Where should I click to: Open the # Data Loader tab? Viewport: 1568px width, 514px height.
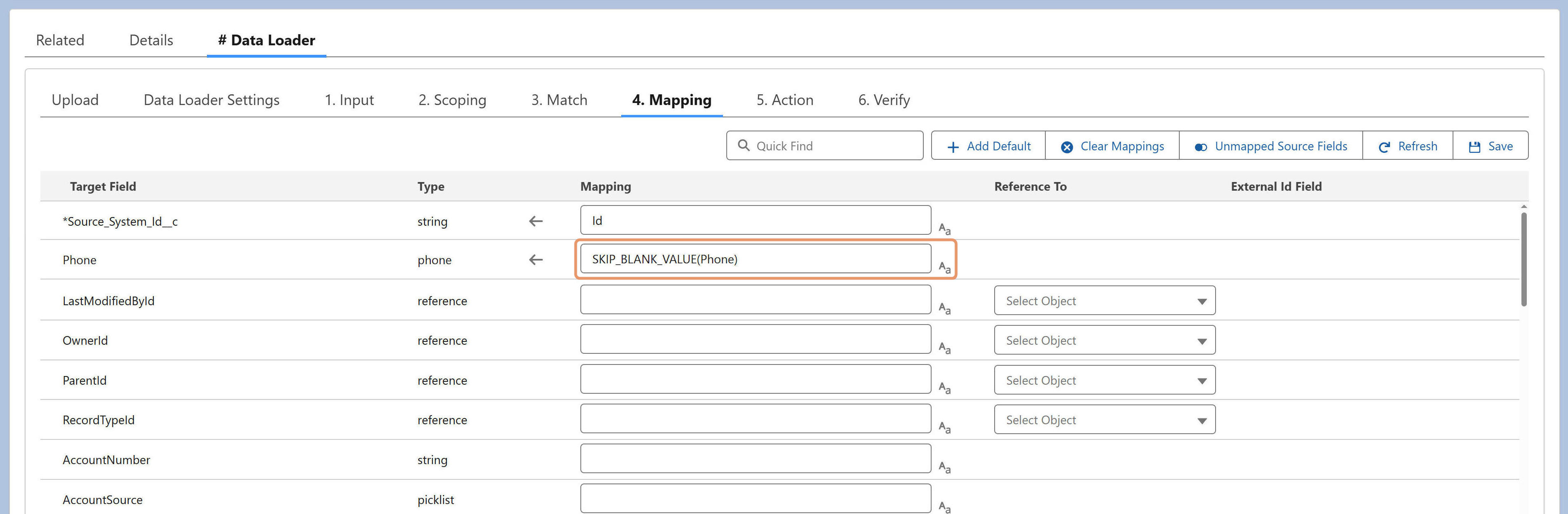[x=267, y=40]
